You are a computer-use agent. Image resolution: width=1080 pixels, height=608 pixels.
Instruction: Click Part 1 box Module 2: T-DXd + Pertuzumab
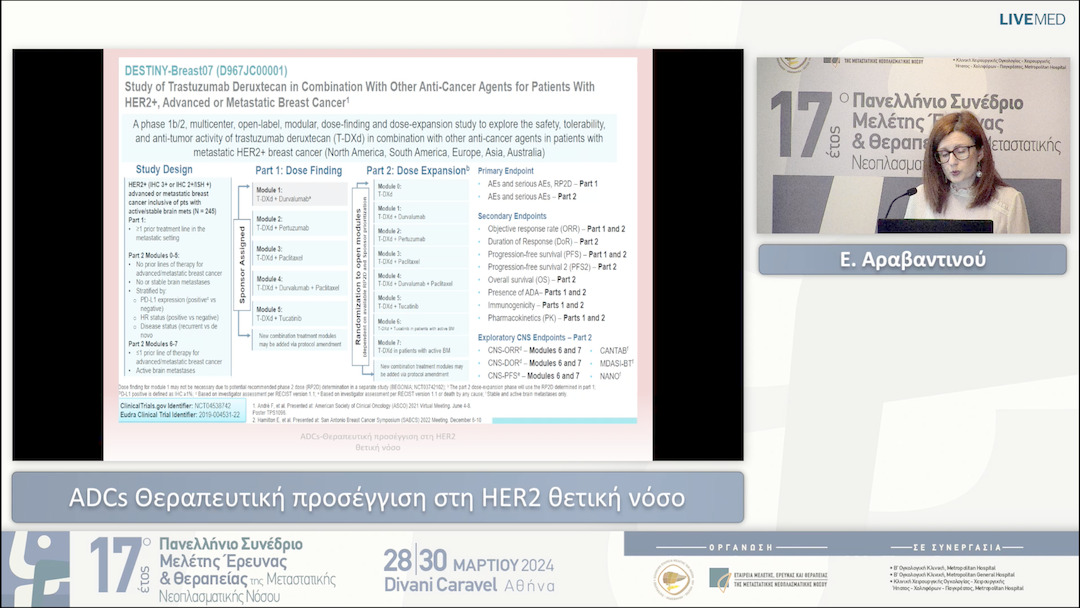click(x=300, y=223)
